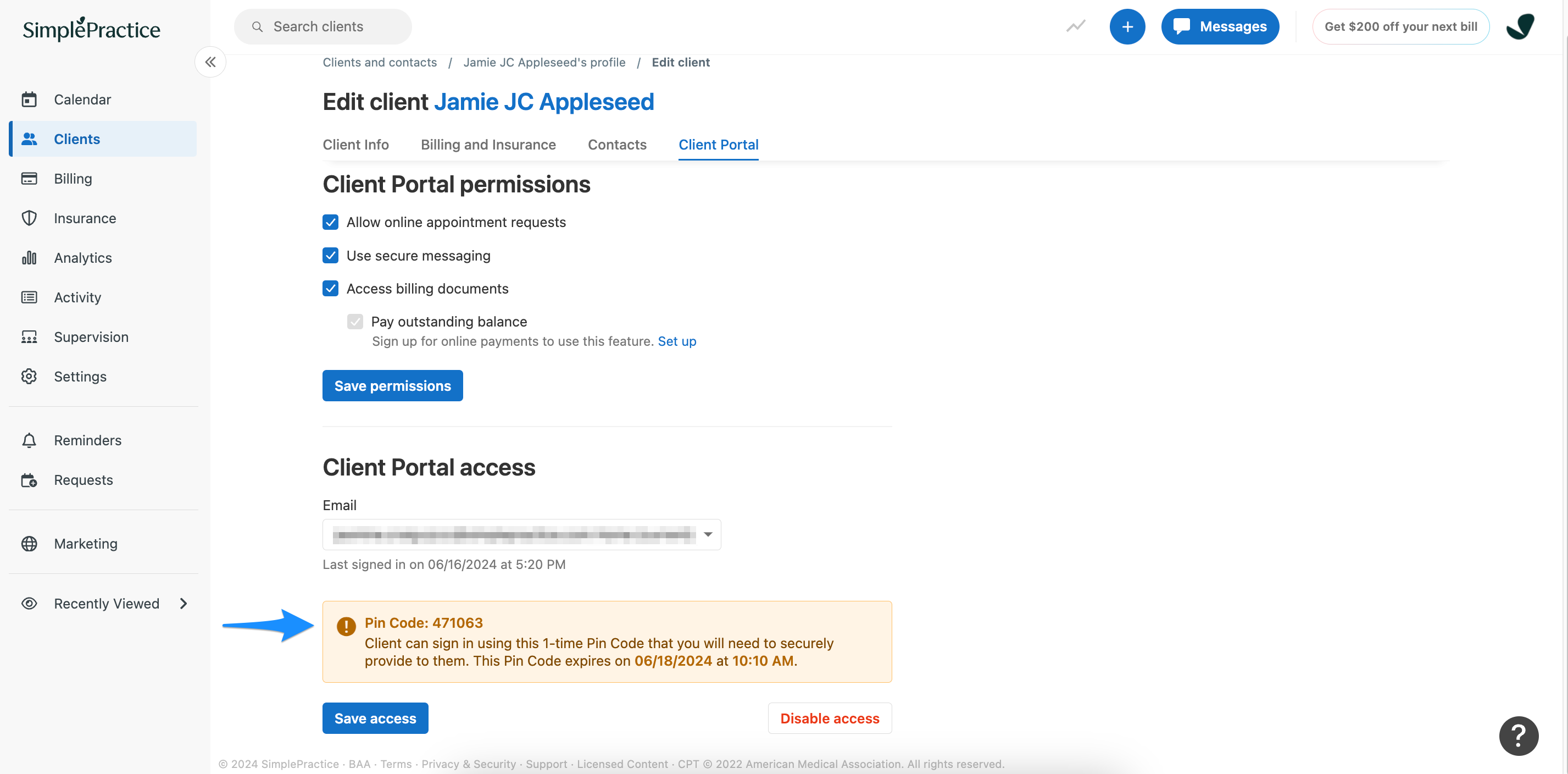The width and height of the screenshot is (1568, 774).
Task: Open Clients and contacts breadcrumb
Action: click(380, 62)
